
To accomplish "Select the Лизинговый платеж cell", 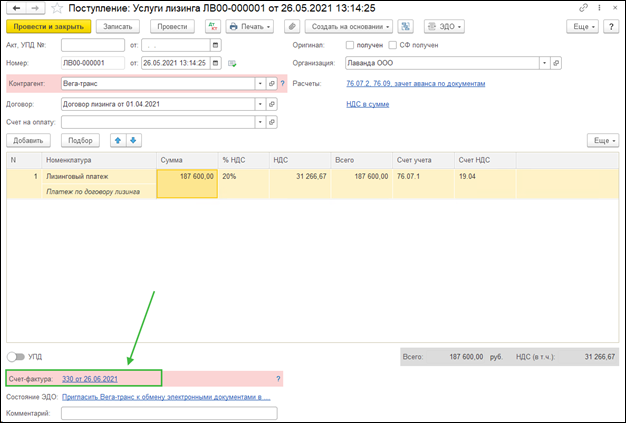I will pos(99,176).
